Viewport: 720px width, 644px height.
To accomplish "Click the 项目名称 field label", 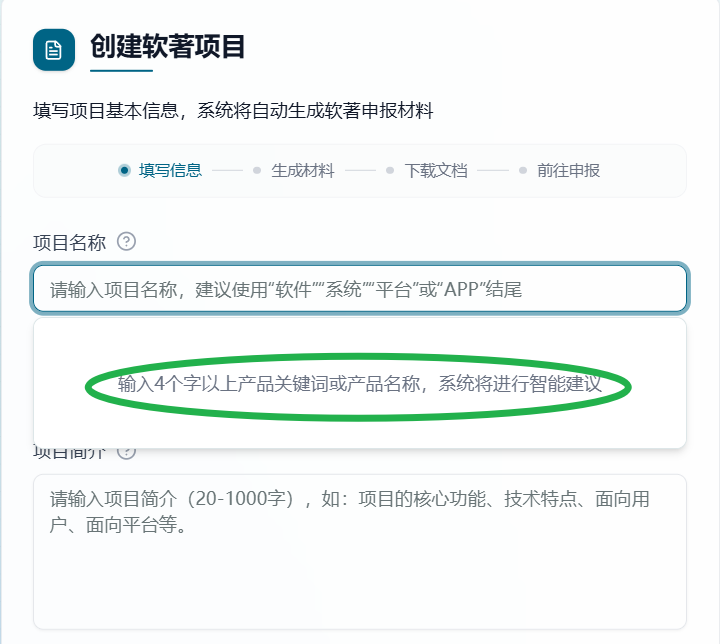I will 69,243.
